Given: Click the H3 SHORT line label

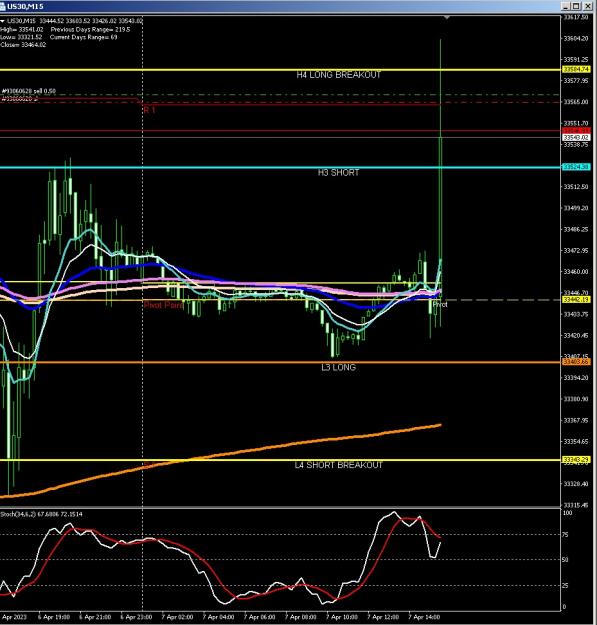Looking at the screenshot, I should [338, 173].
